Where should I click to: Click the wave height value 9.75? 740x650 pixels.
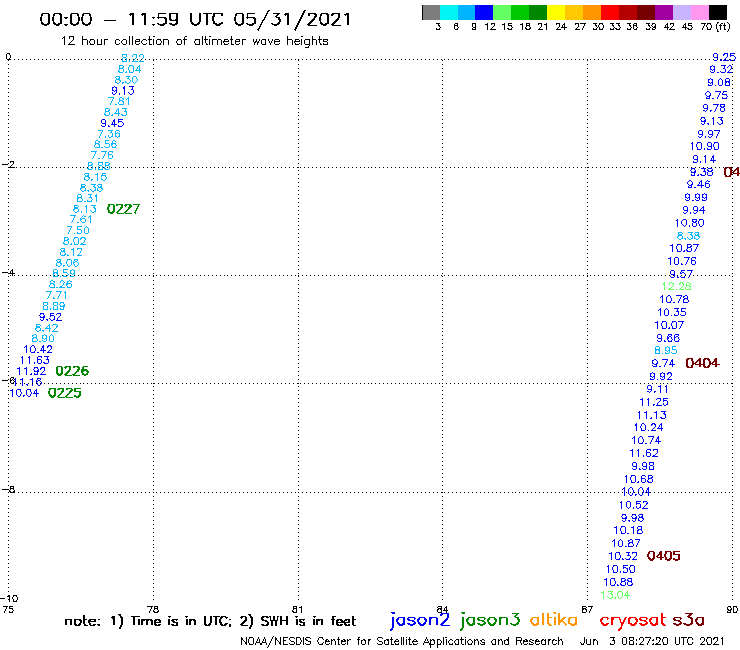(x=716, y=95)
